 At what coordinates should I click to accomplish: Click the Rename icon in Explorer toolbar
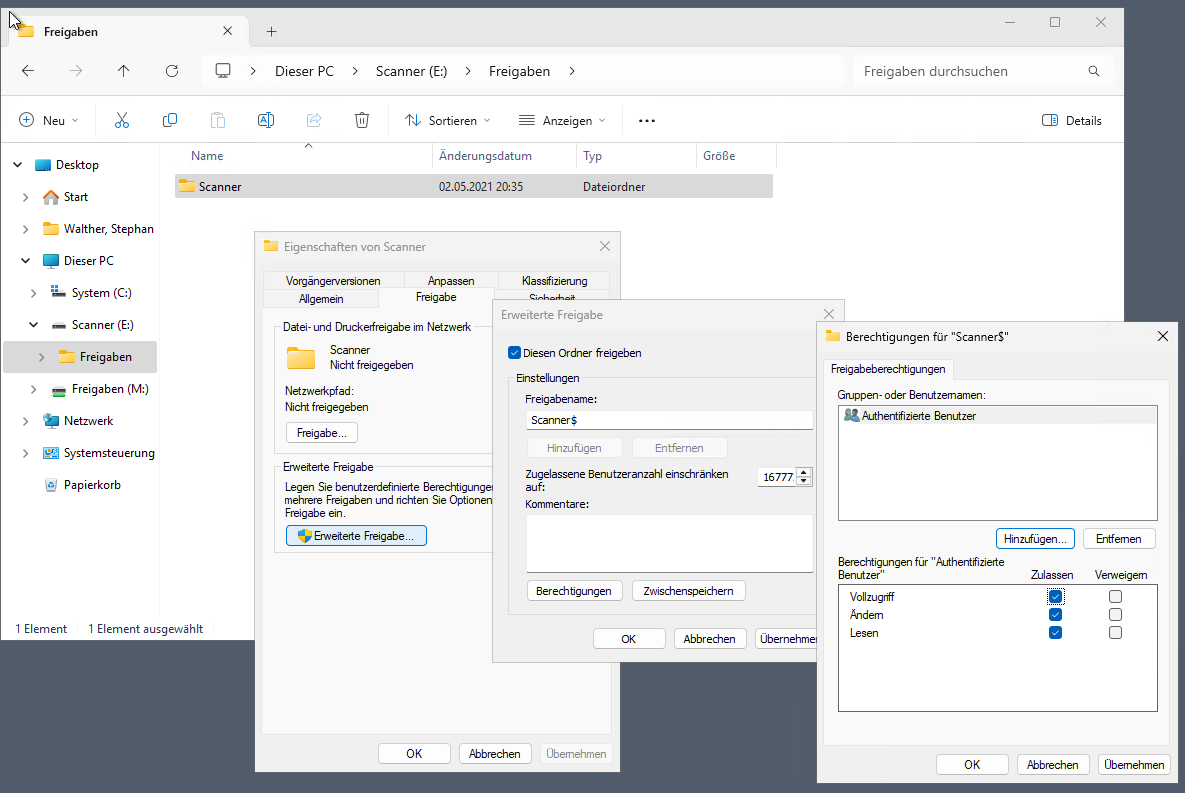[266, 120]
